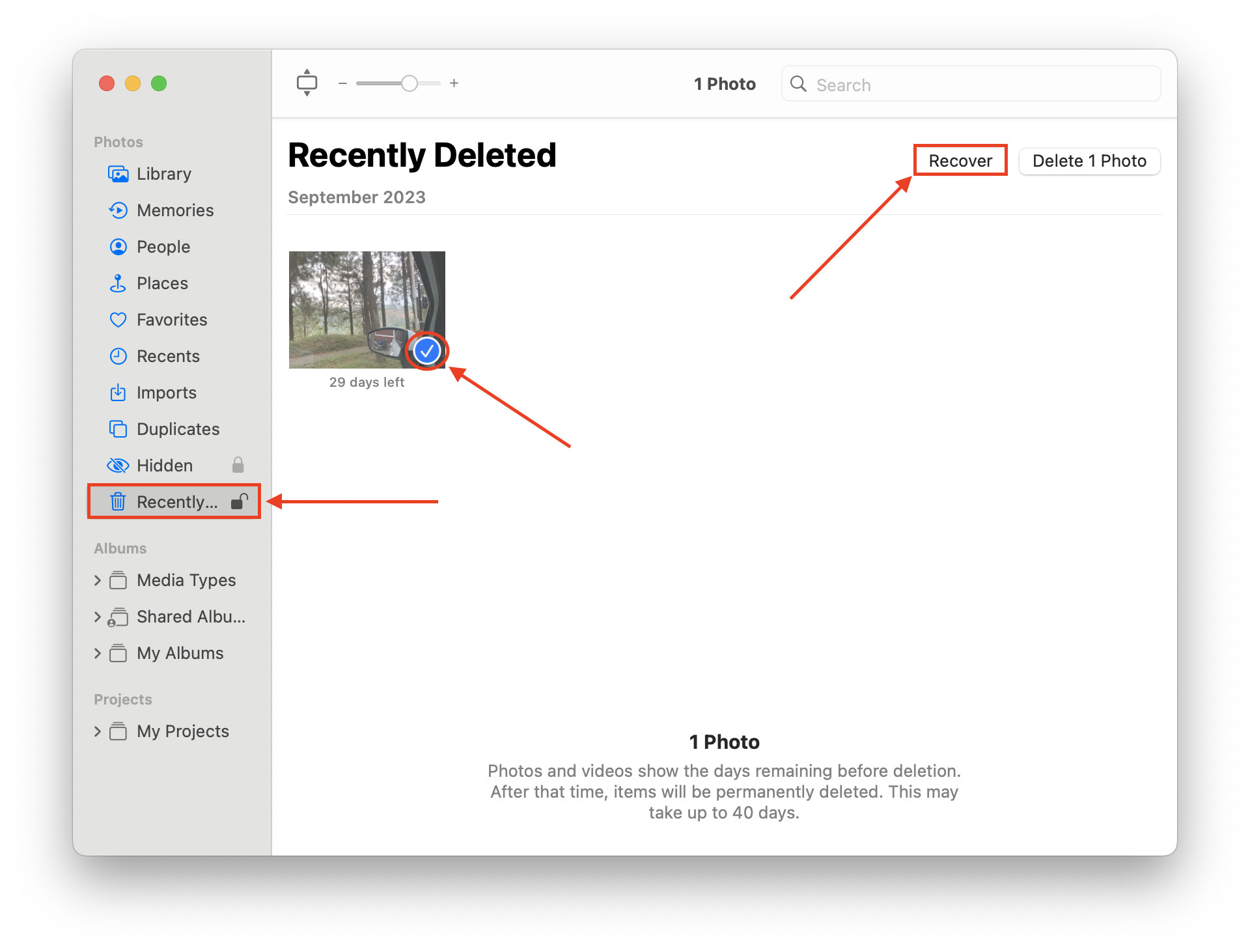Click the Delete 1 Photo button
The height and width of the screenshot is (952, 1250).
pyautogui.click(x=1088, y=160)
